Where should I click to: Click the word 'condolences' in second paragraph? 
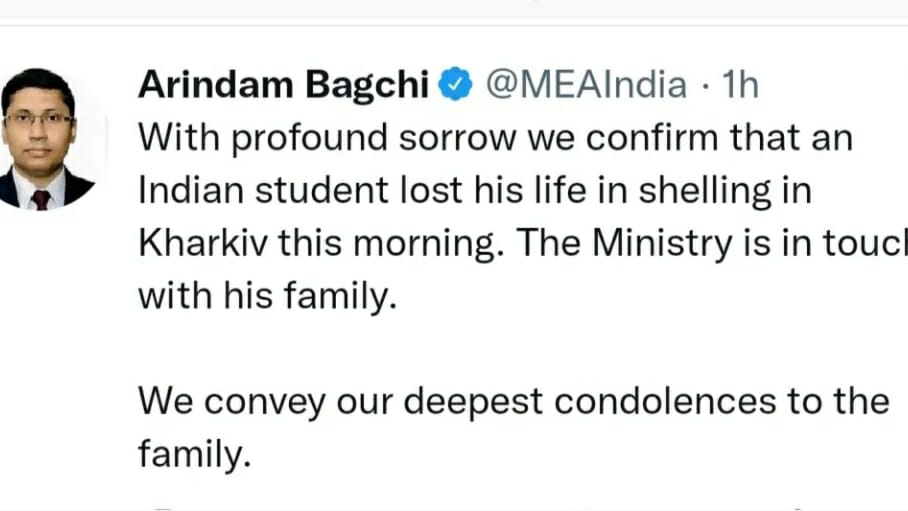tap(665, 401)
